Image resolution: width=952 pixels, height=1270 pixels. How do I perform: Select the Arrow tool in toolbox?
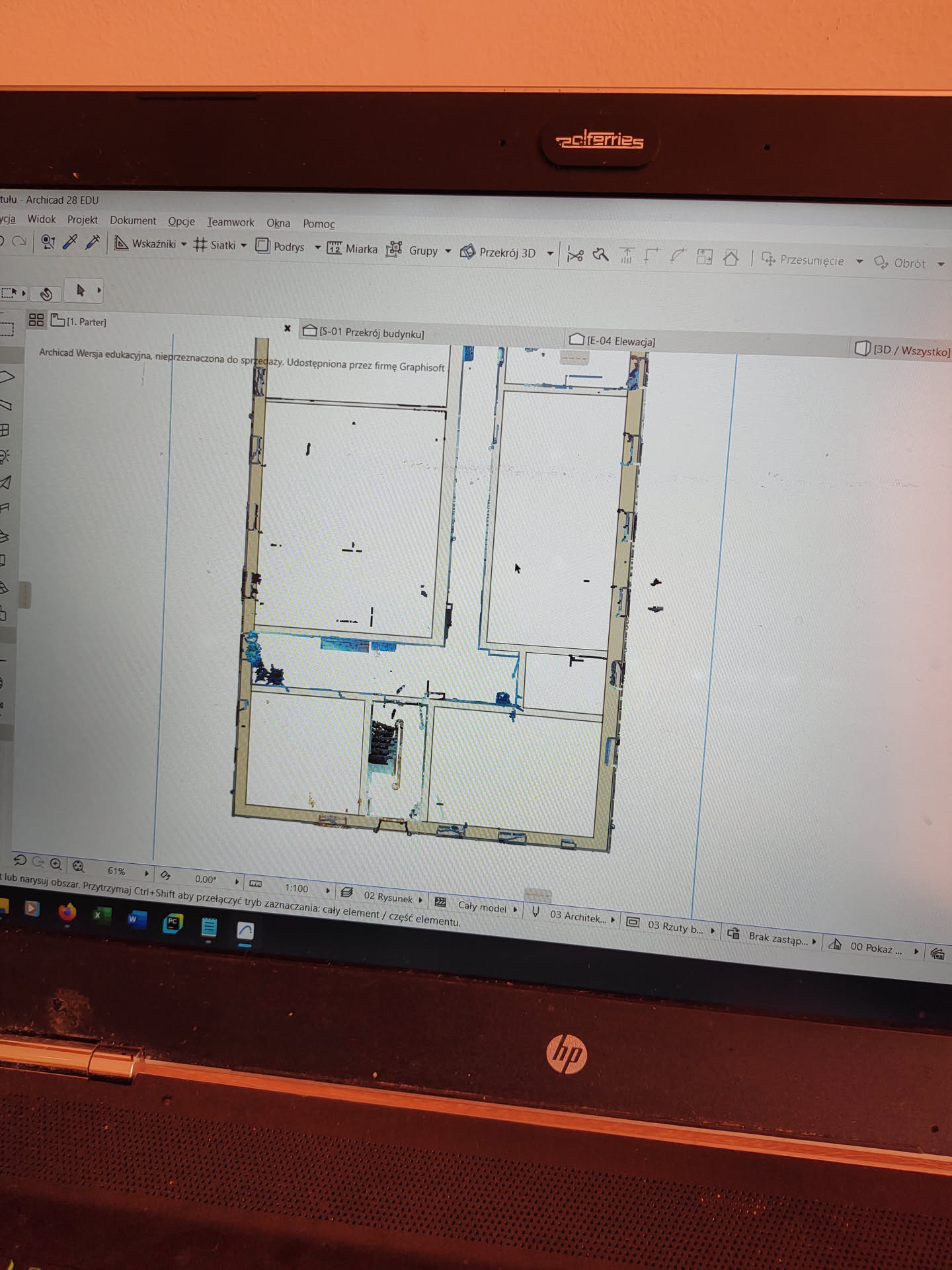coord(81,290)
